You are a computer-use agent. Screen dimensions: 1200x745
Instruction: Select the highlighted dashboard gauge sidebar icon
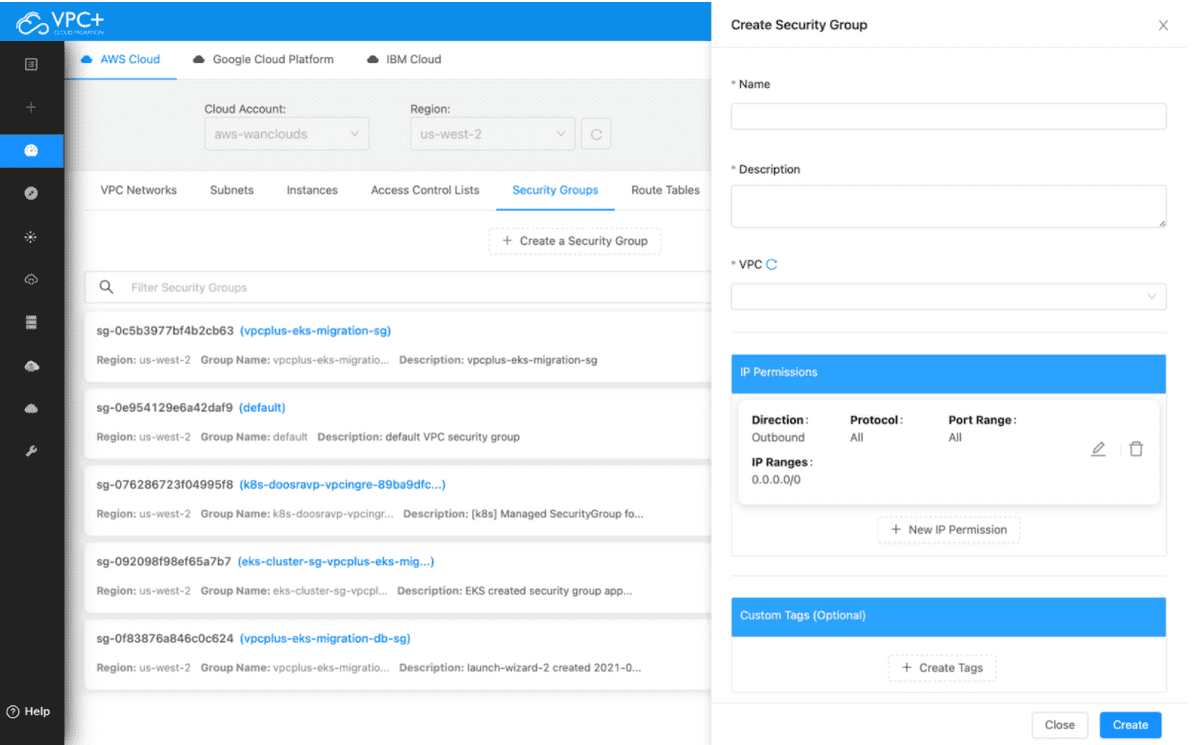(31, 150)
